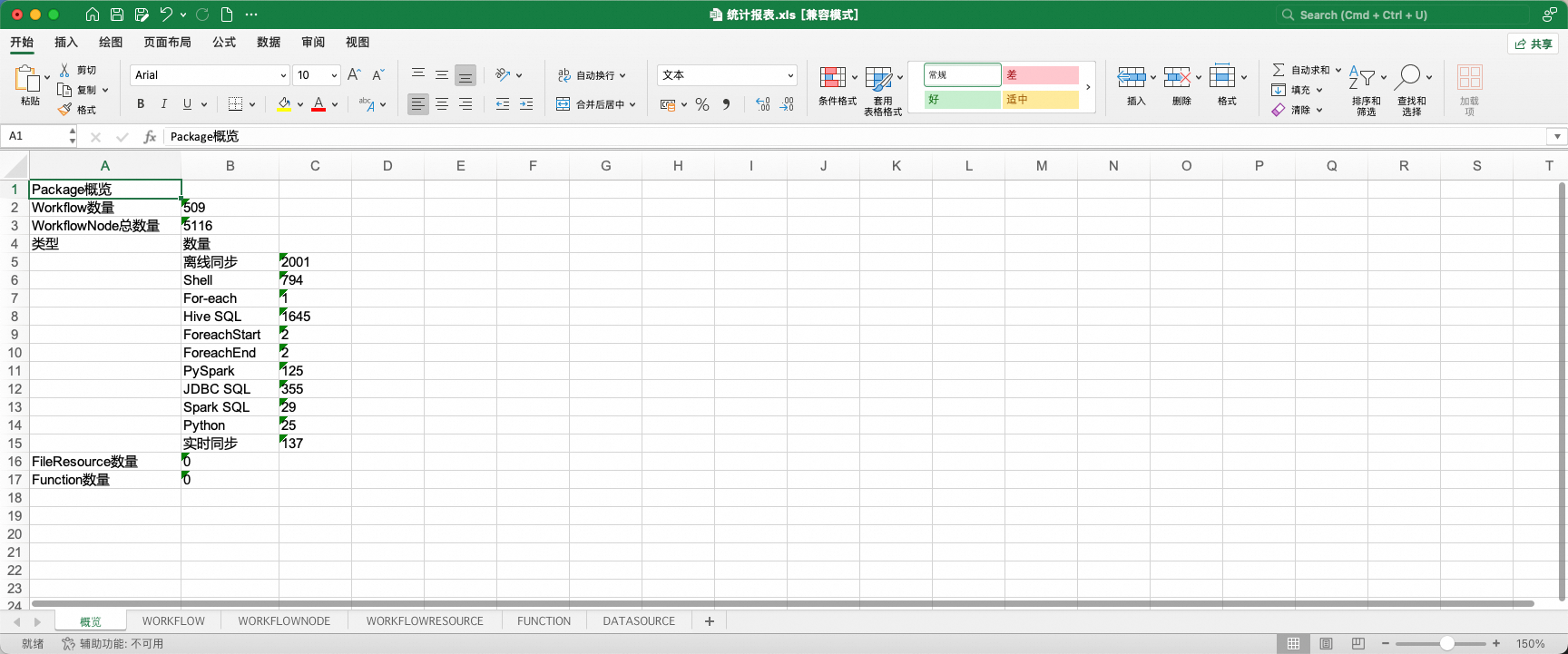This screenshot has height=654, width=1568.
Task: Click the Home icon in title bar
Action: 93,15
